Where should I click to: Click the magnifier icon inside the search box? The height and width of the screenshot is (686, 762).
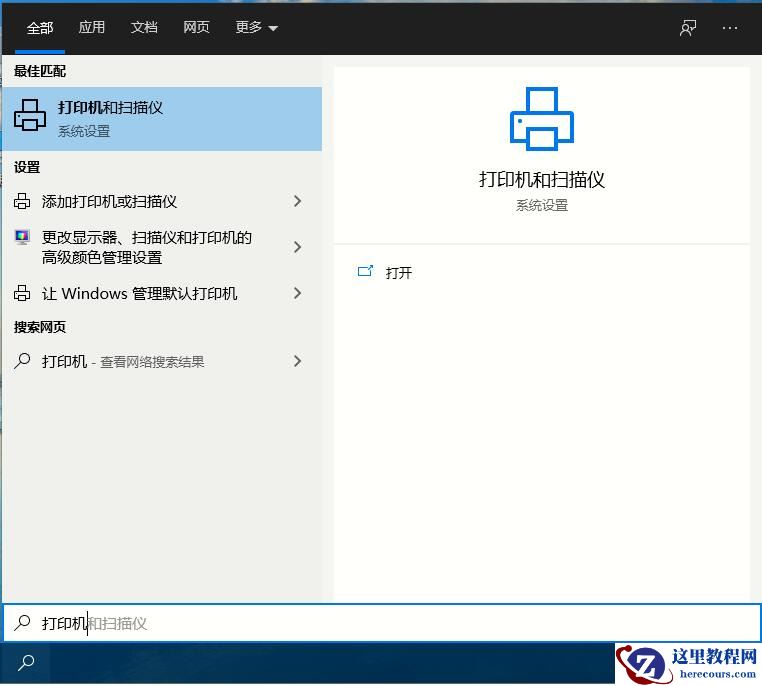click(22, 622)
